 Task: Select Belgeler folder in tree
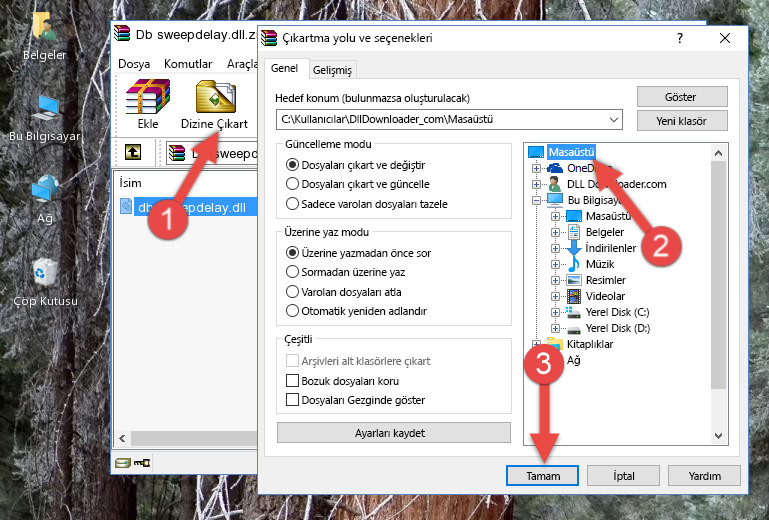605,232
